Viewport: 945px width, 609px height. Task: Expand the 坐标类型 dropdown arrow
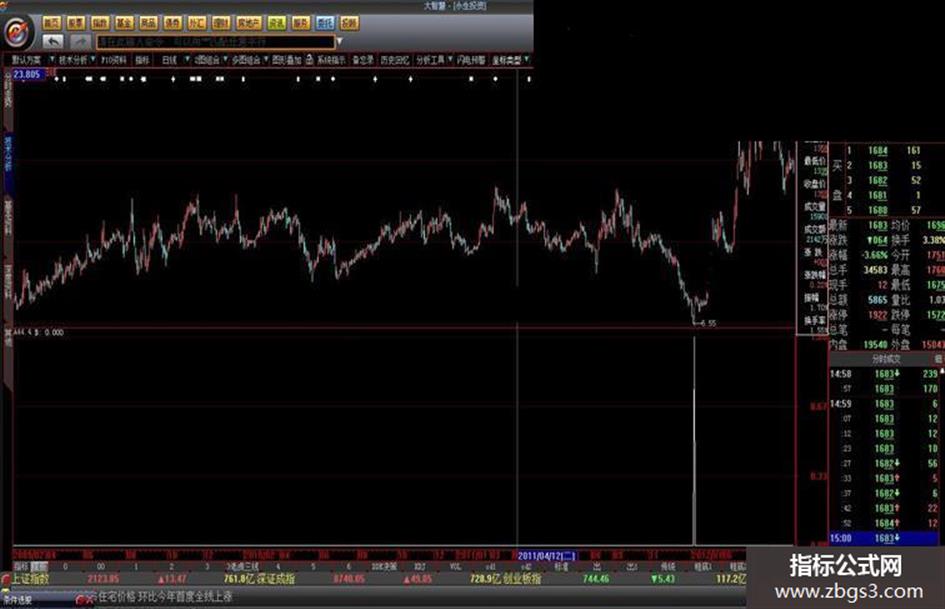click(x=527, y=59)
